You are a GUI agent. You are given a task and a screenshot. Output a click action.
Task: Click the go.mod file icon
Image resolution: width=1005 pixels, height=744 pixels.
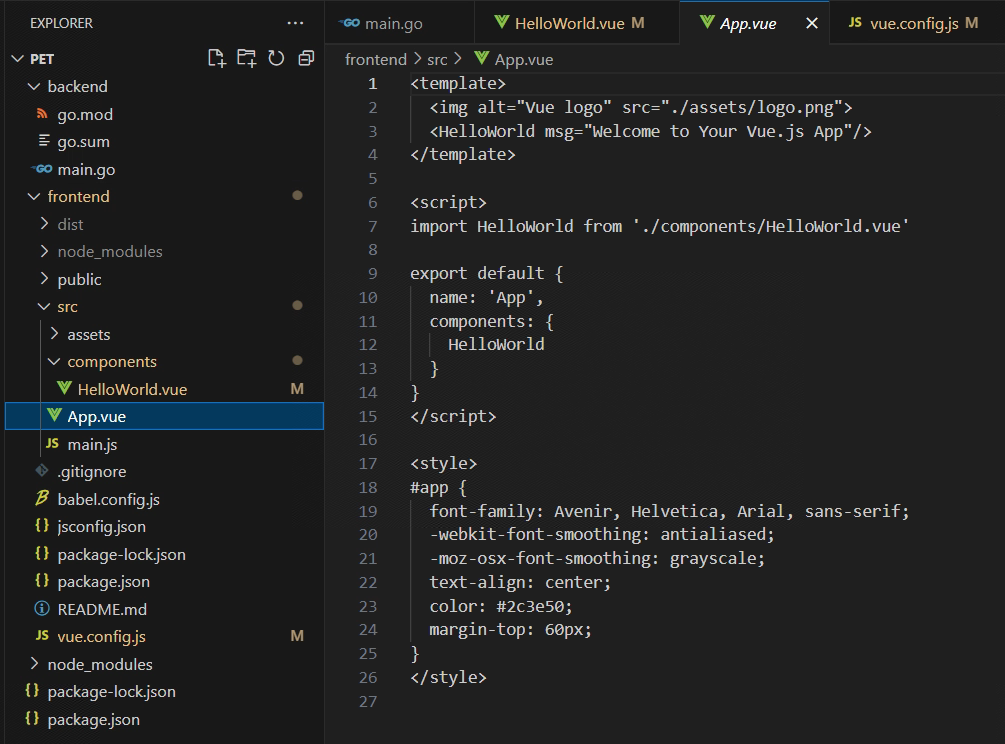[x=42, y=114]
